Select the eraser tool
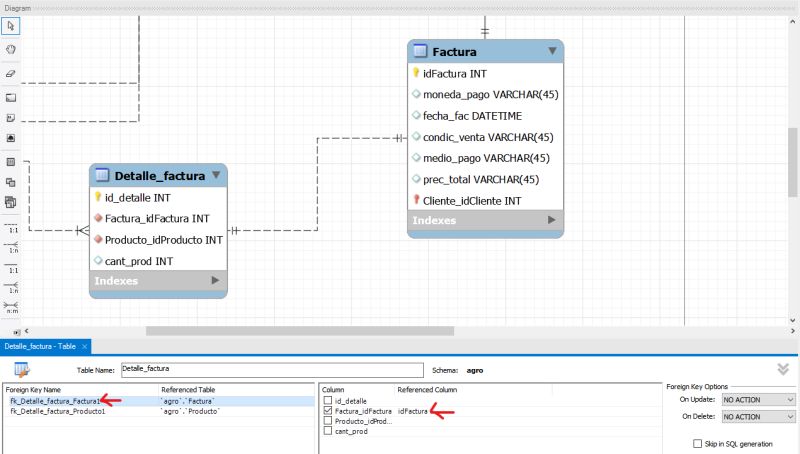Viewport: 800px width, 454px height. point(11,73)
